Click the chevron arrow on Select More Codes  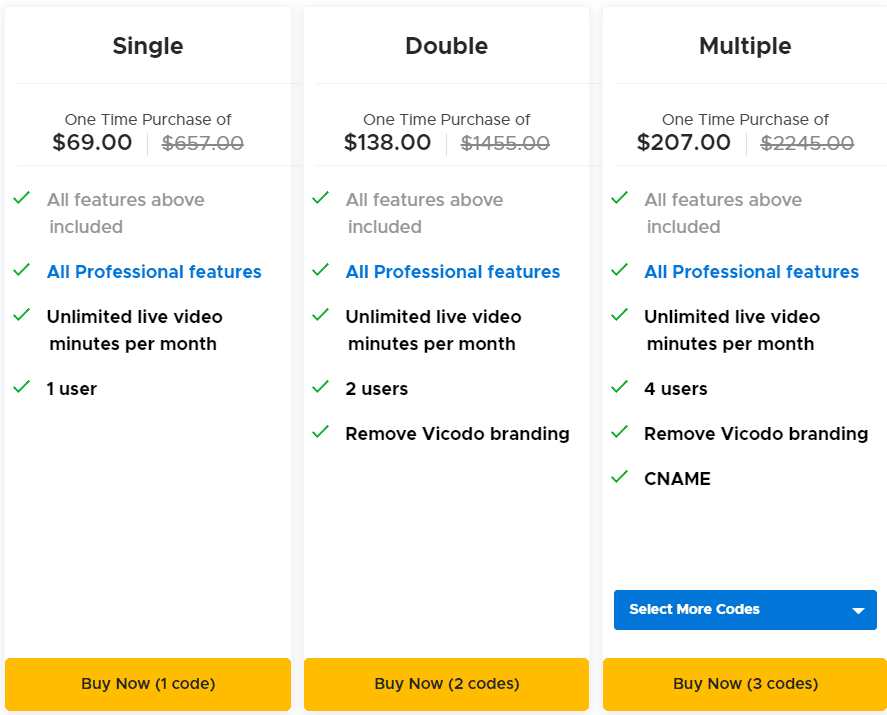856,609
